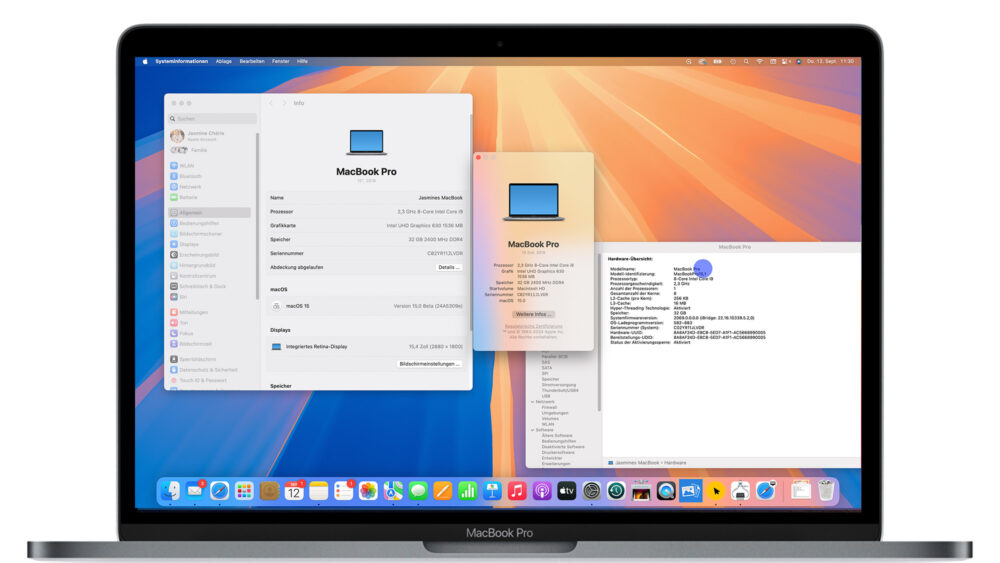The height and width of the screenshot is (563, 1000).
Task: Open the Fenster menu
Action: point(281,61)
